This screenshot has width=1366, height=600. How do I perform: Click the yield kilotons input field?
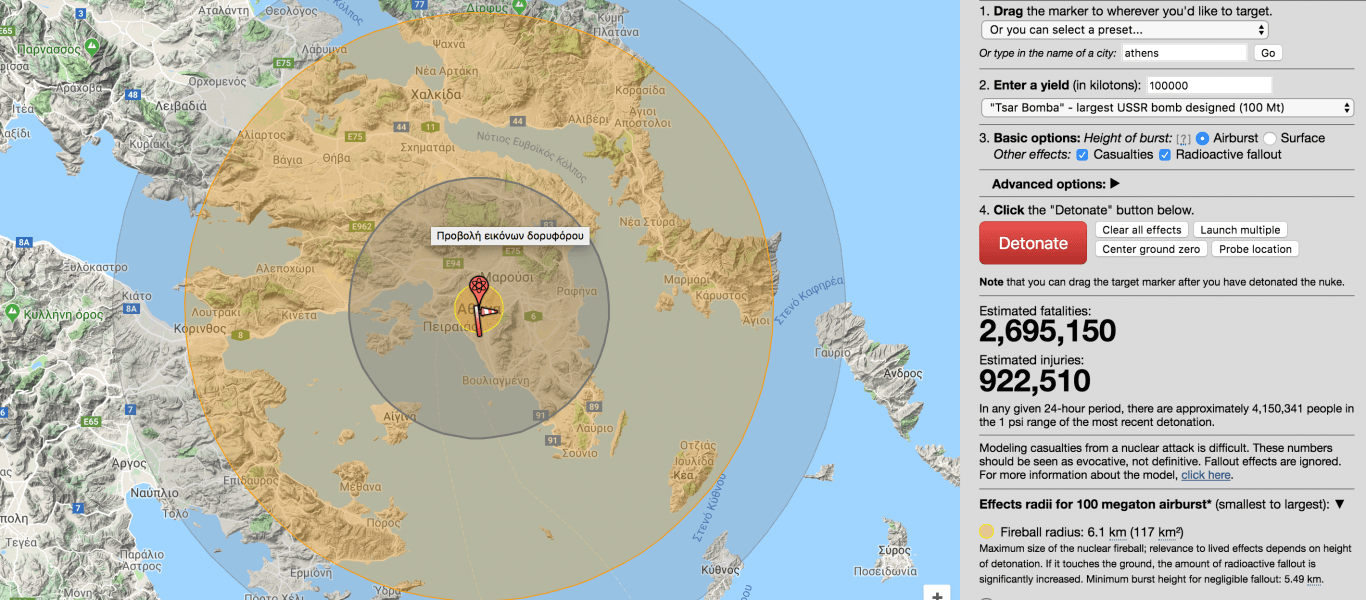[1208, 86]
